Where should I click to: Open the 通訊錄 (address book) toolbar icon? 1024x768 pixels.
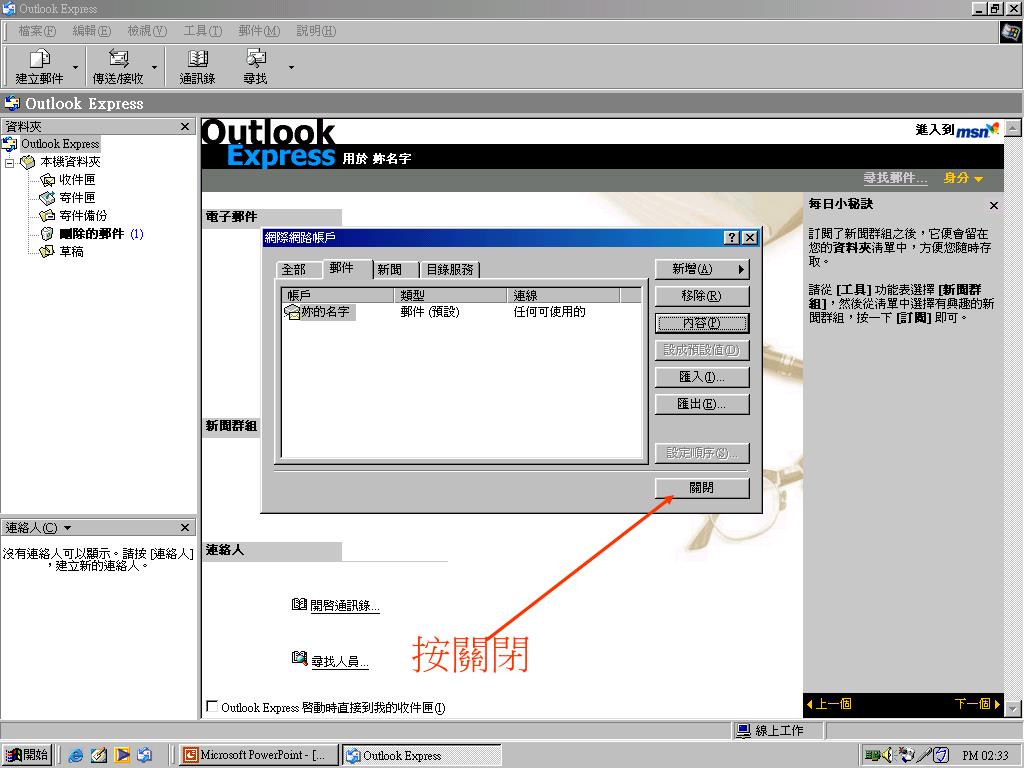click(x=197, y=66)
